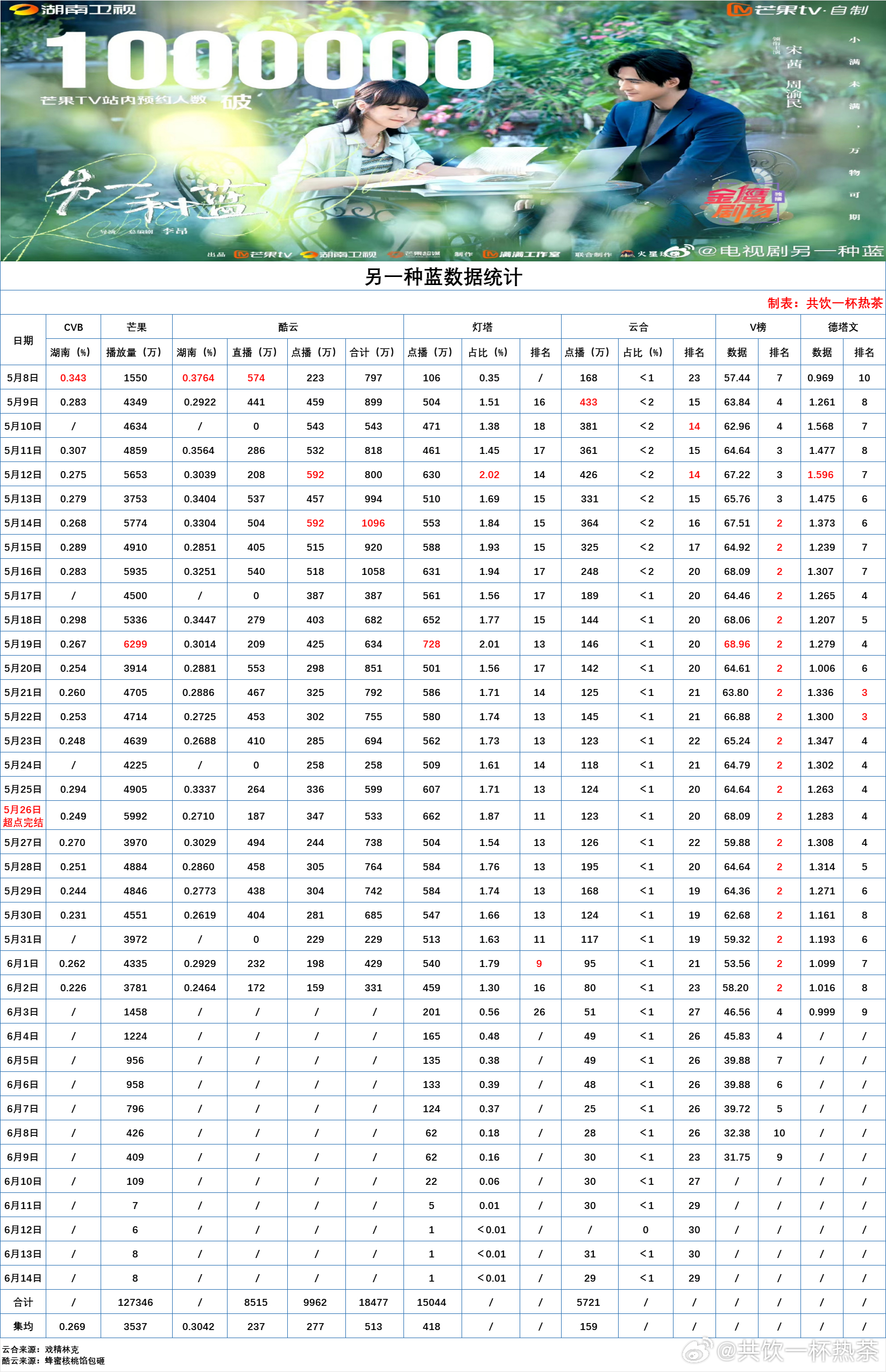Image resolution: width=886 pixels, height=1372 pixels.
Task: Select the 酷云 column group header
Action: pyautogui.click(x=288, y=327)
